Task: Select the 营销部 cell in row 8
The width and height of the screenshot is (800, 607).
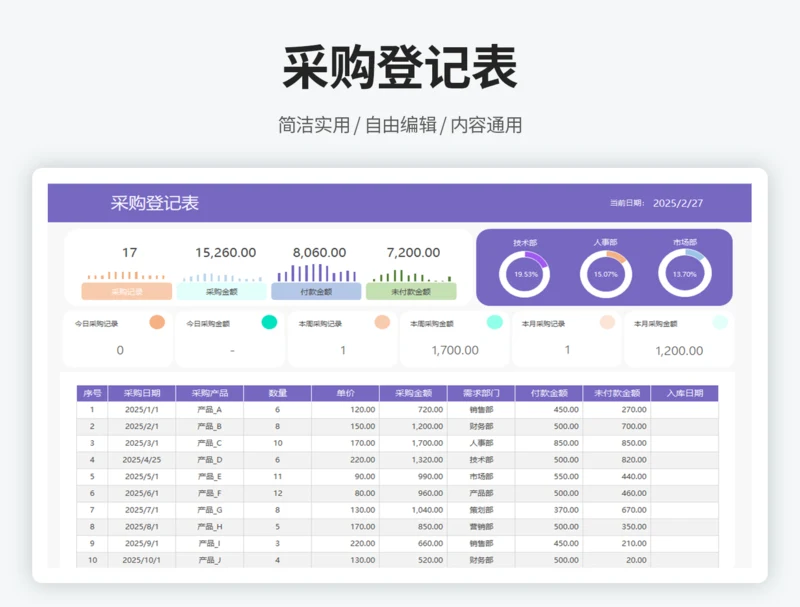Action: click(x=481, y=526)
